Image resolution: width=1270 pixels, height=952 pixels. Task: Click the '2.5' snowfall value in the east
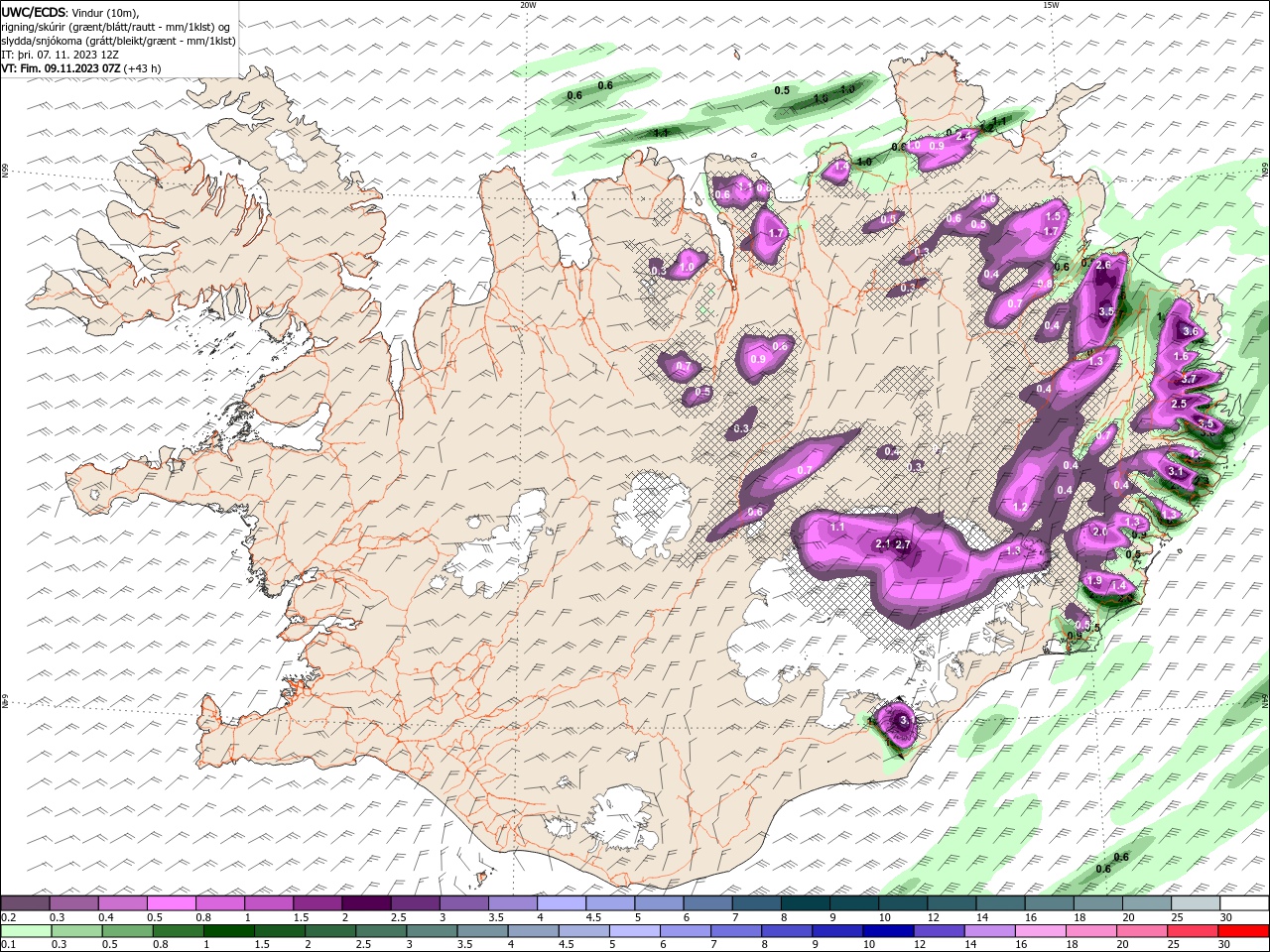1179,404
